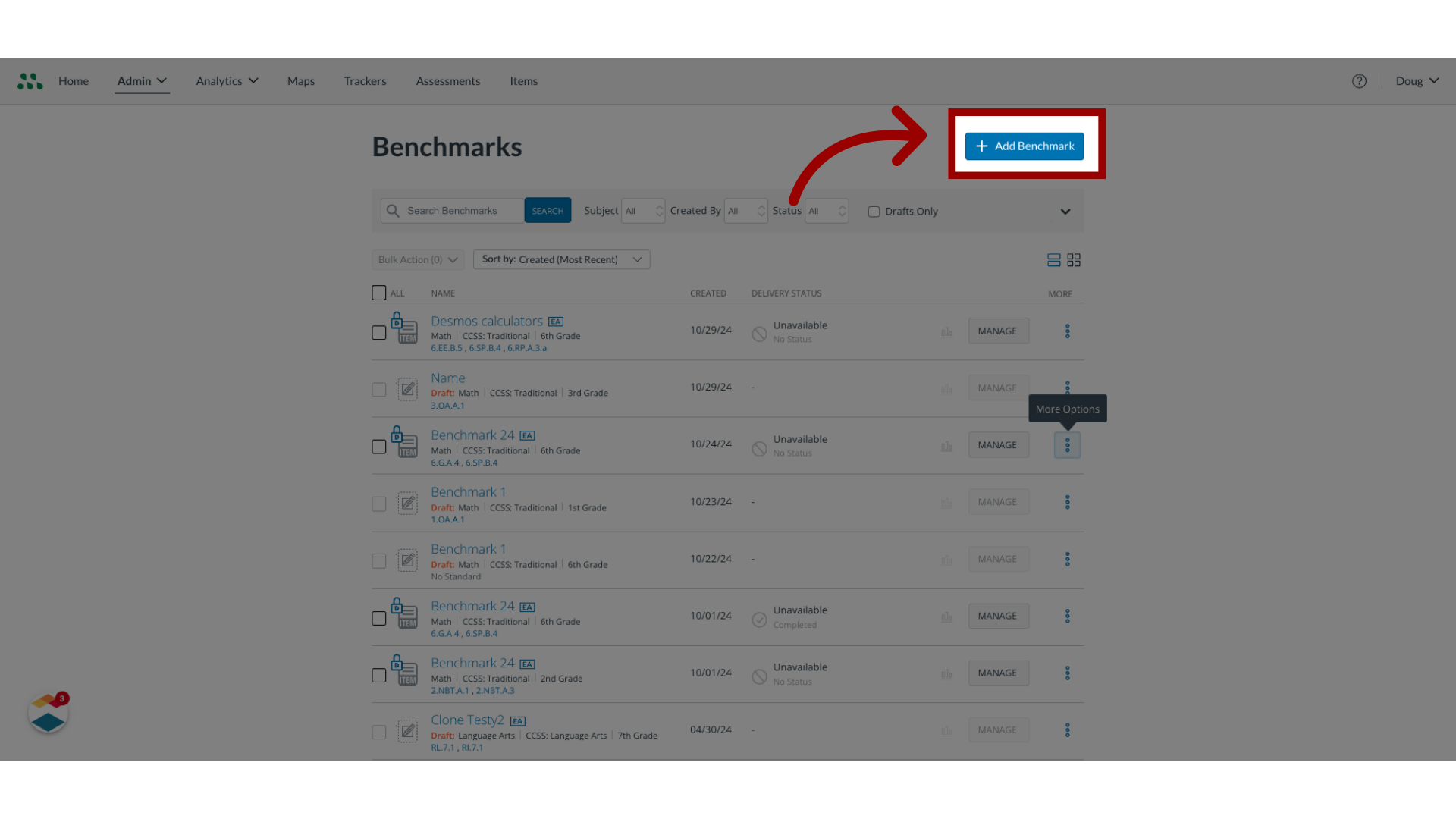This screenshot has height=819, width=1456.
Task: Select checkbox for Name draft benchmark
Action: click(x=379, y=390)
